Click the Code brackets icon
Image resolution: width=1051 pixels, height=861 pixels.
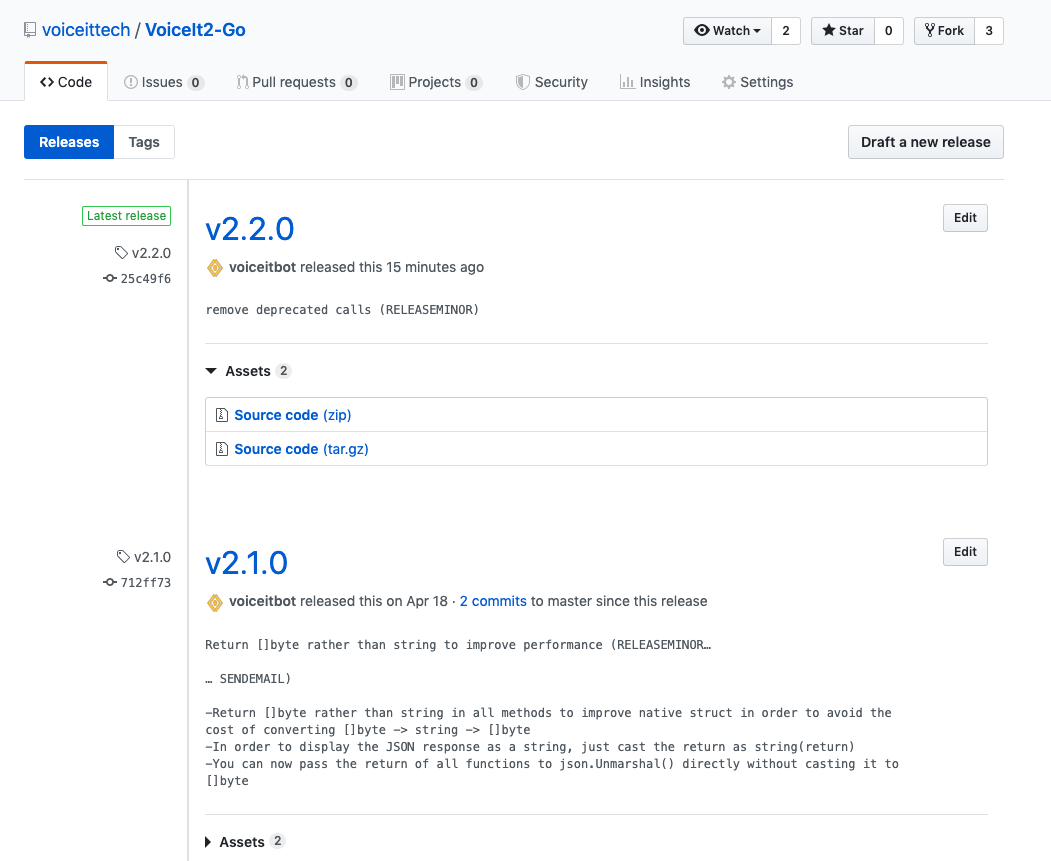47,82
